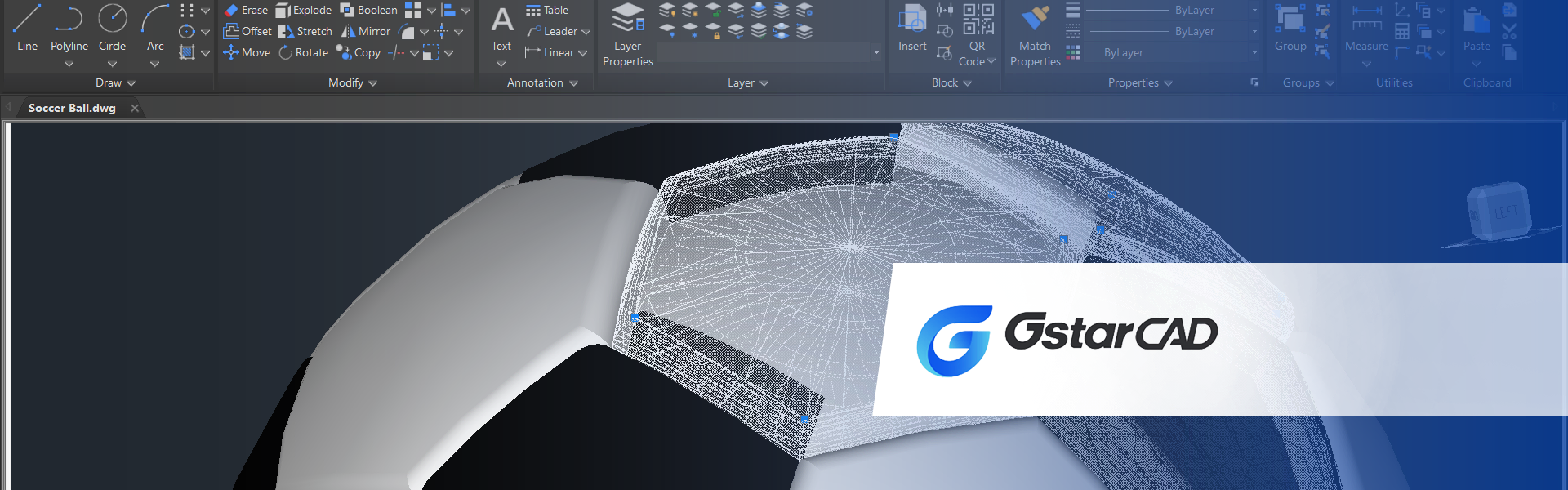The width and height of the screenshot is (1568, 490).
Task: Click the Explode button
Action: 303,11
